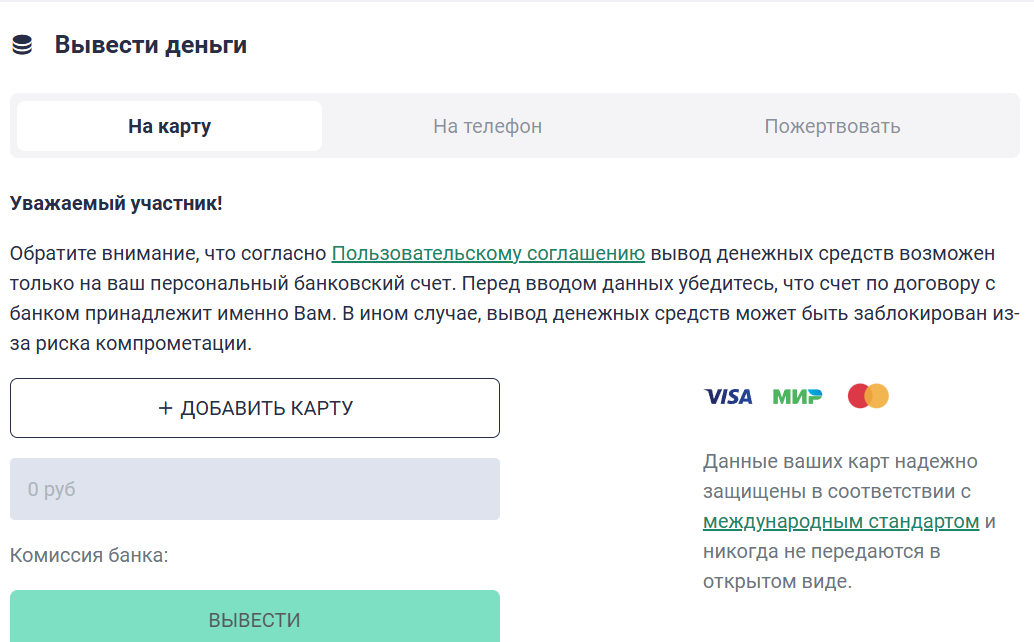Click the plus icon before ДОБАВИТЬ КАРТУ
Screen dimensions: 1034x642
click(x=166, y=408)
